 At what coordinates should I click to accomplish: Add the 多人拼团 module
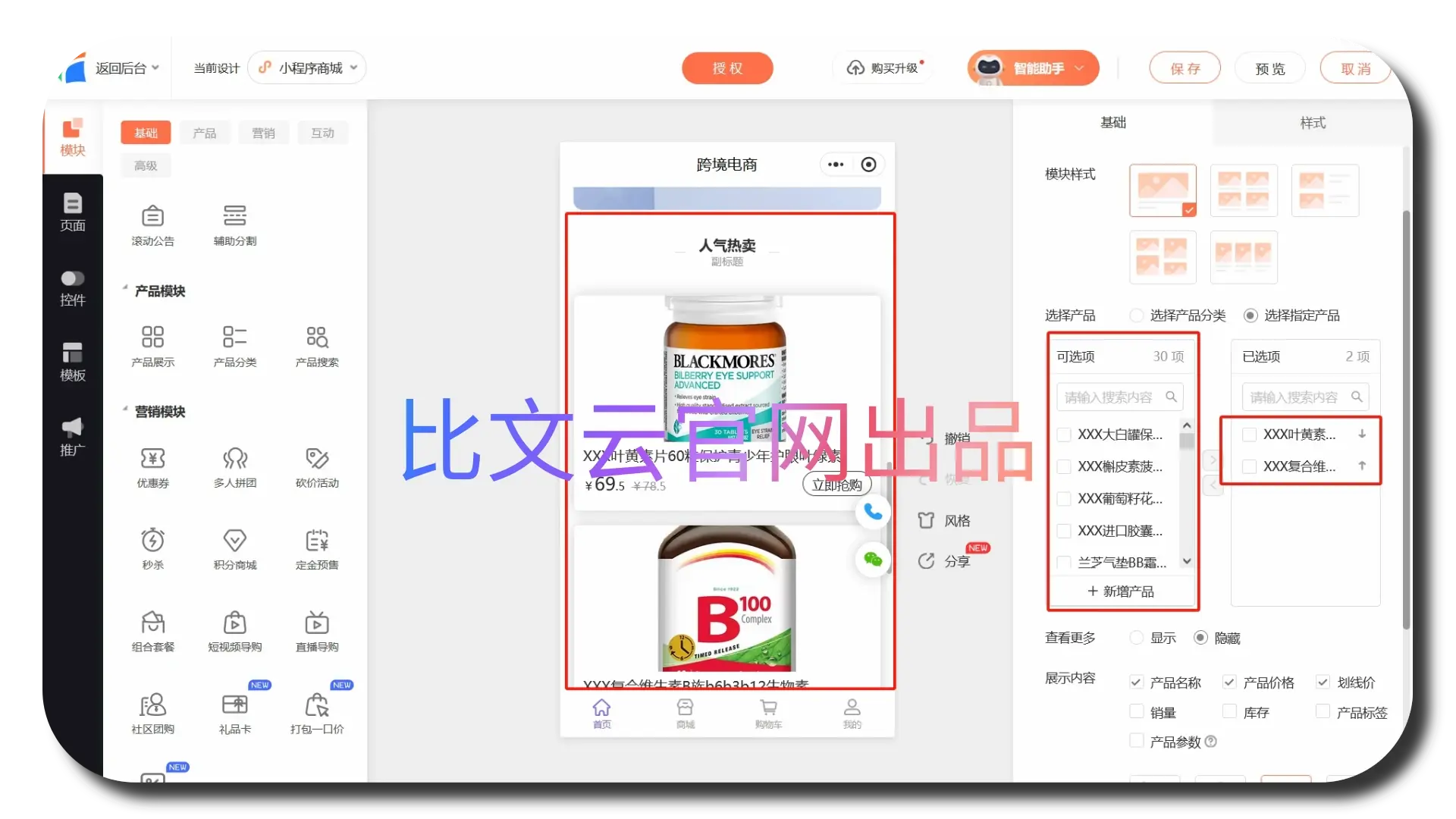point(234,467)
